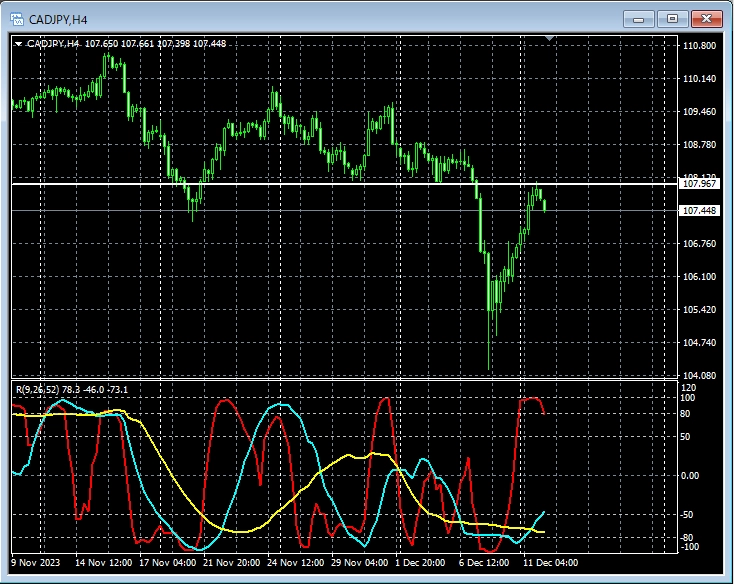Click the divider between chart and indicator window
Viewport: 735px width, 584px height.
click(x=340, y=380)
